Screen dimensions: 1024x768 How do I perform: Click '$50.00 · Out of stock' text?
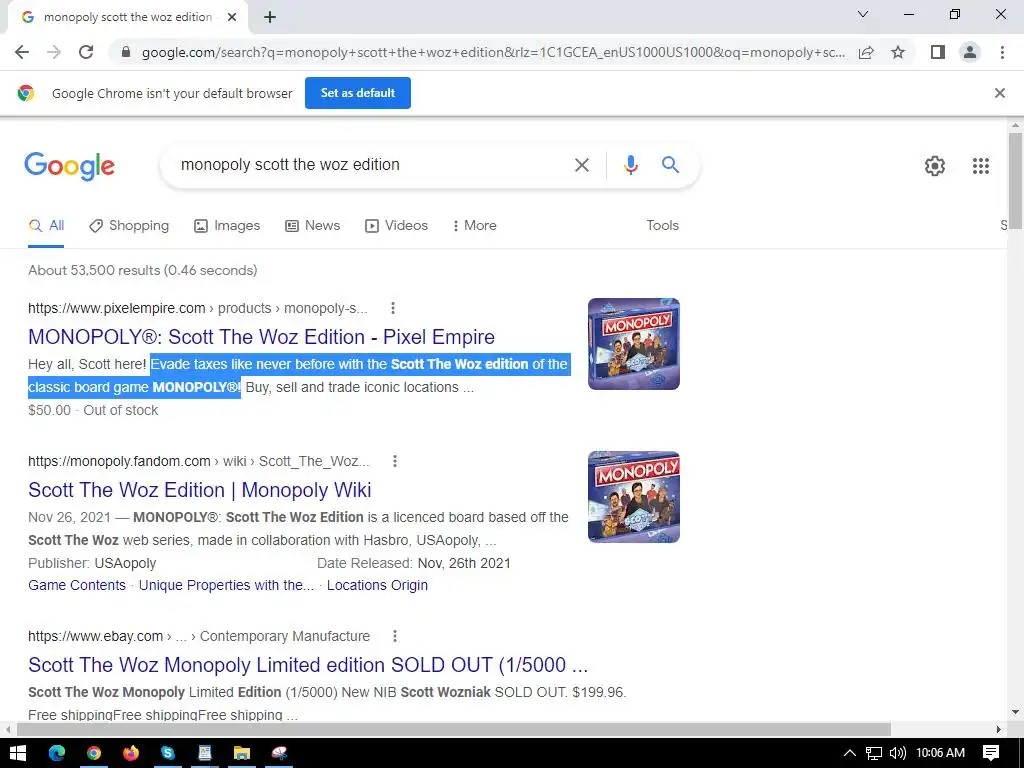click(93, 410)
